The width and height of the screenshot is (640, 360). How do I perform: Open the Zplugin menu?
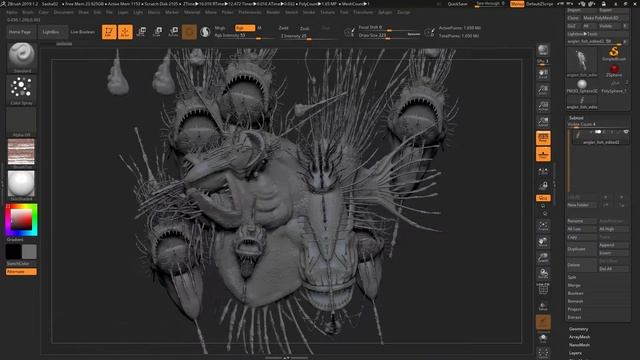point(385,12)
